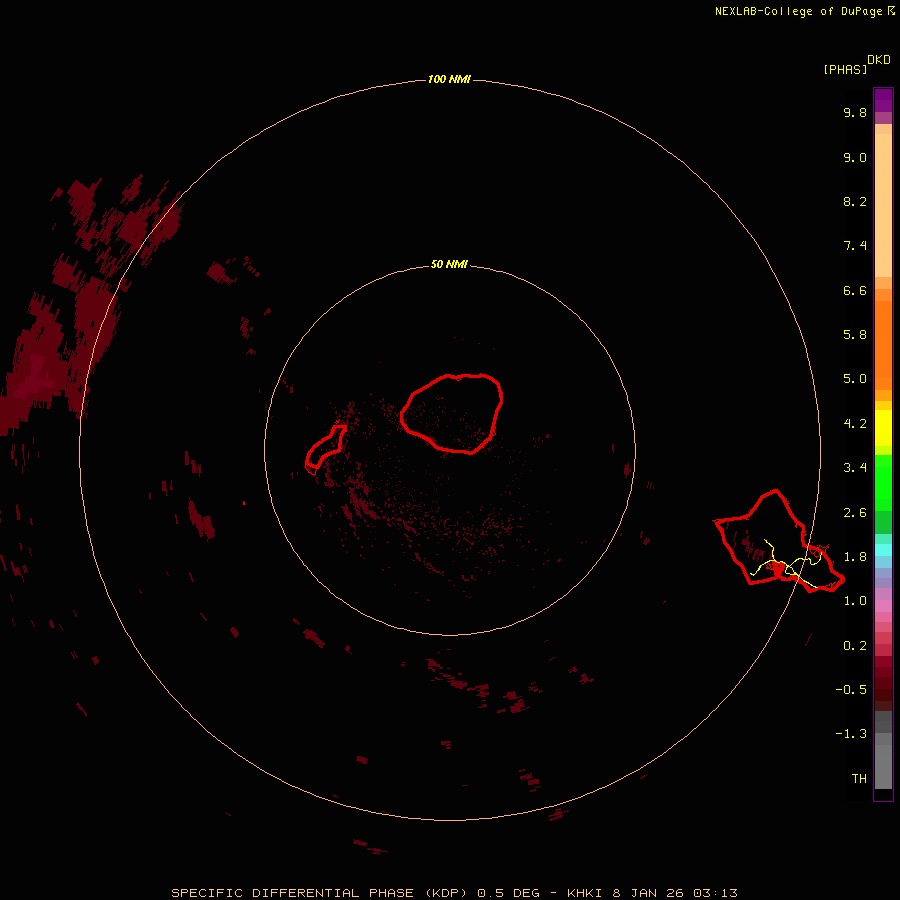
Task: Click the DKD legend heading
Action: (x=879, y=60)
